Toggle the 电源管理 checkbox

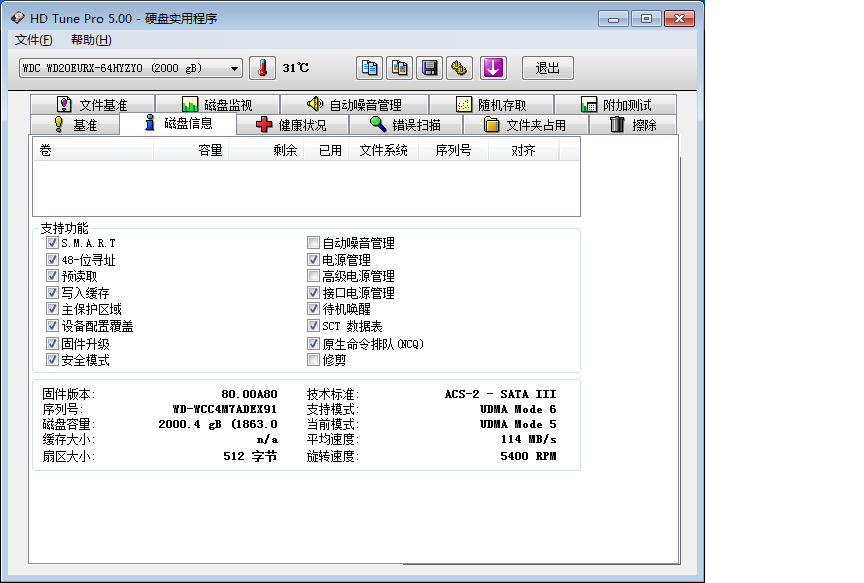point(314,260)
